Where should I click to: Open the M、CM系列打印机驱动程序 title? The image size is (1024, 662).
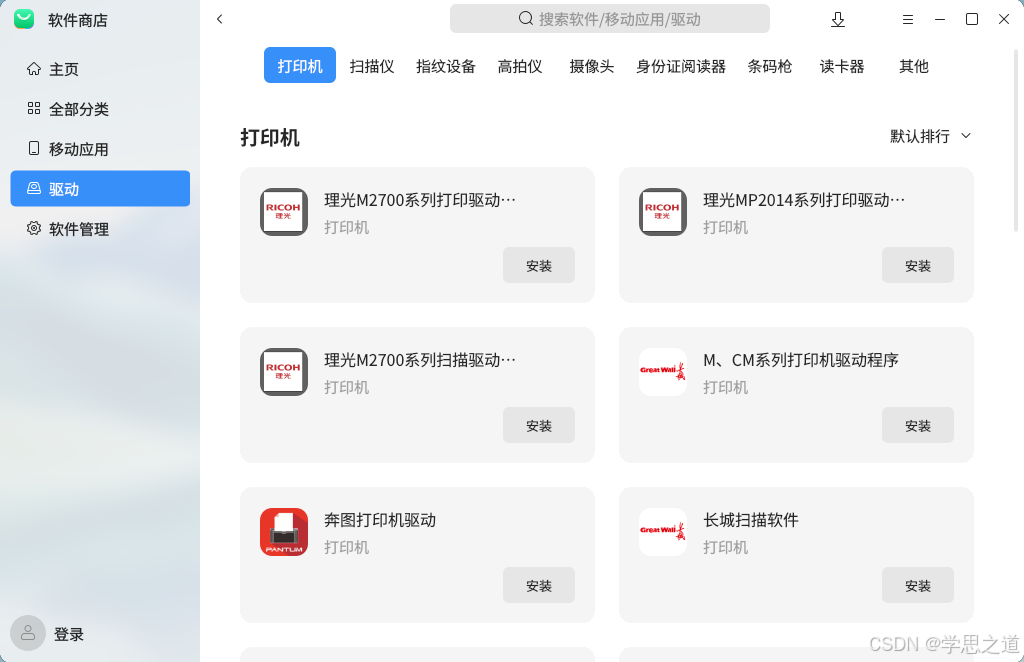point(801,360)
